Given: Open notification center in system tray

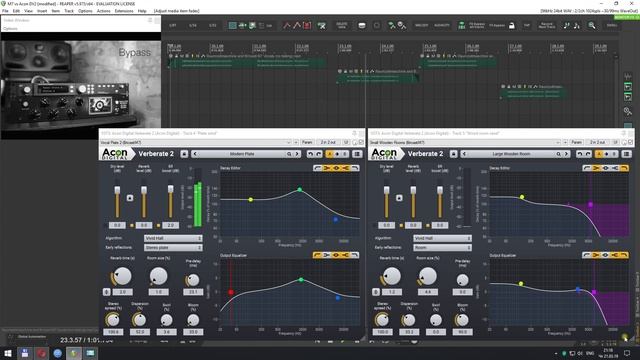Looking at the screenshot, I should pos(627,353).
